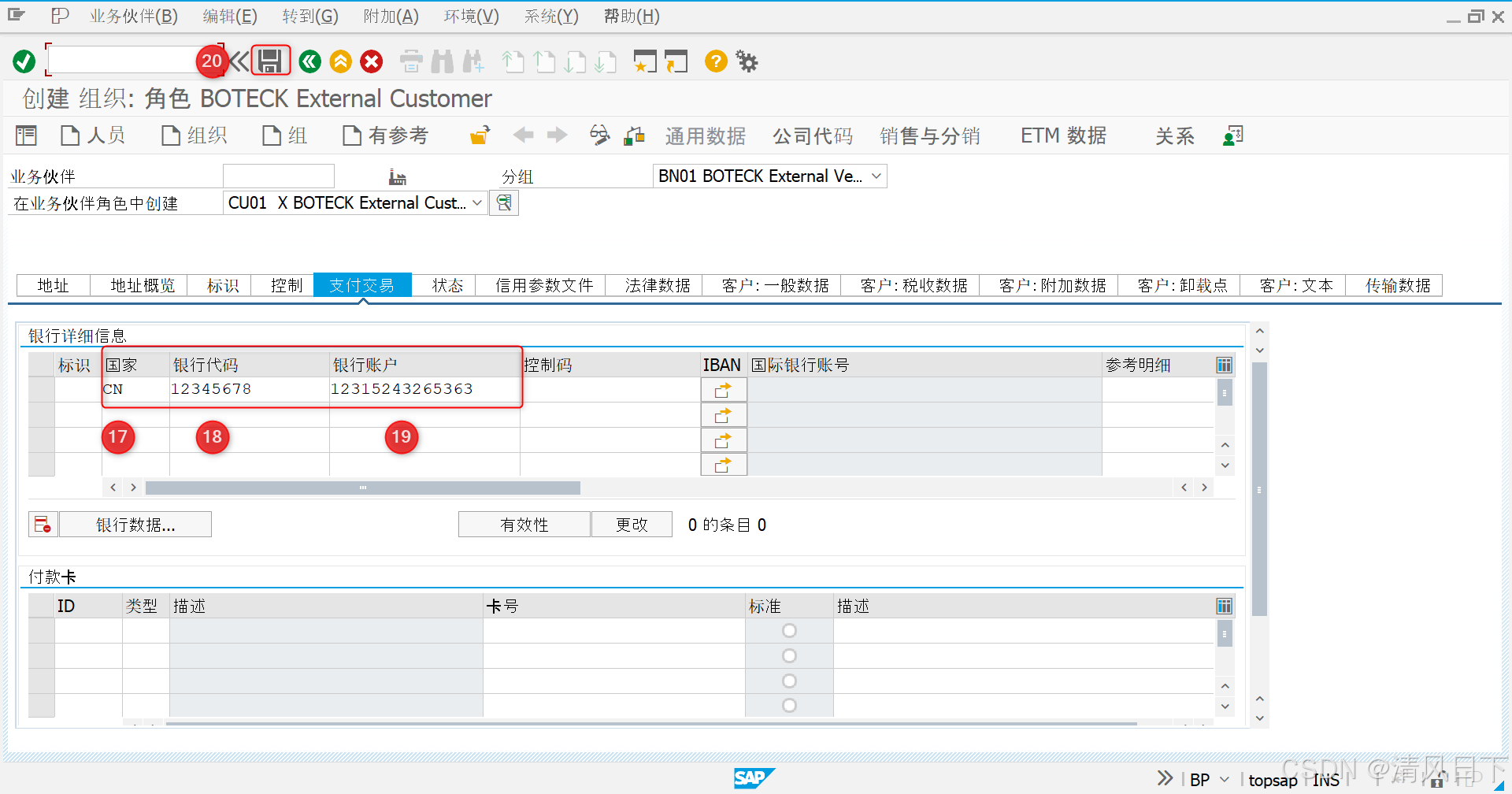This screenshot has width=1512, height=794.
Task: Switch to the 状态 tab
Action: click(x=447, y=285)
